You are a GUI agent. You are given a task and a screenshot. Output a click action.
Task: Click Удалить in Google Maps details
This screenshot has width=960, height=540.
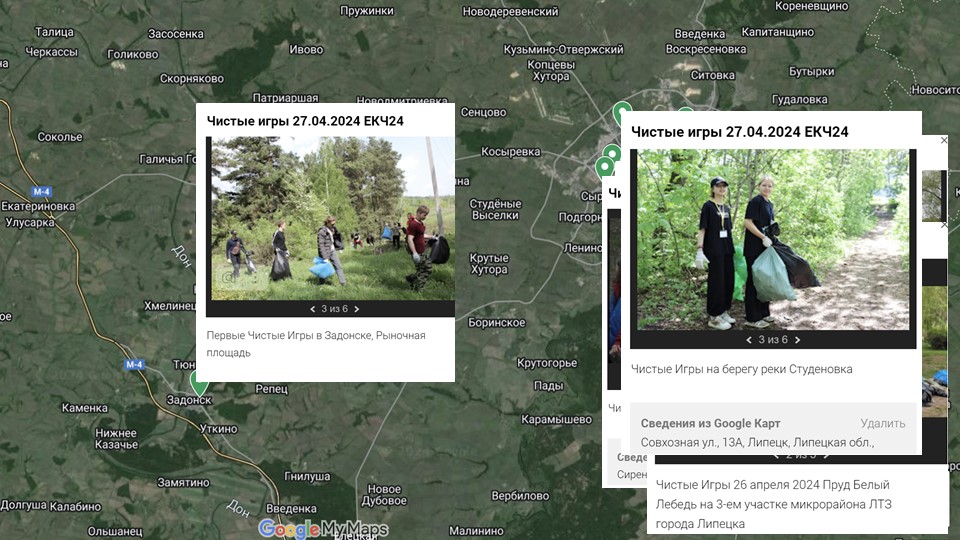(882, 423)
